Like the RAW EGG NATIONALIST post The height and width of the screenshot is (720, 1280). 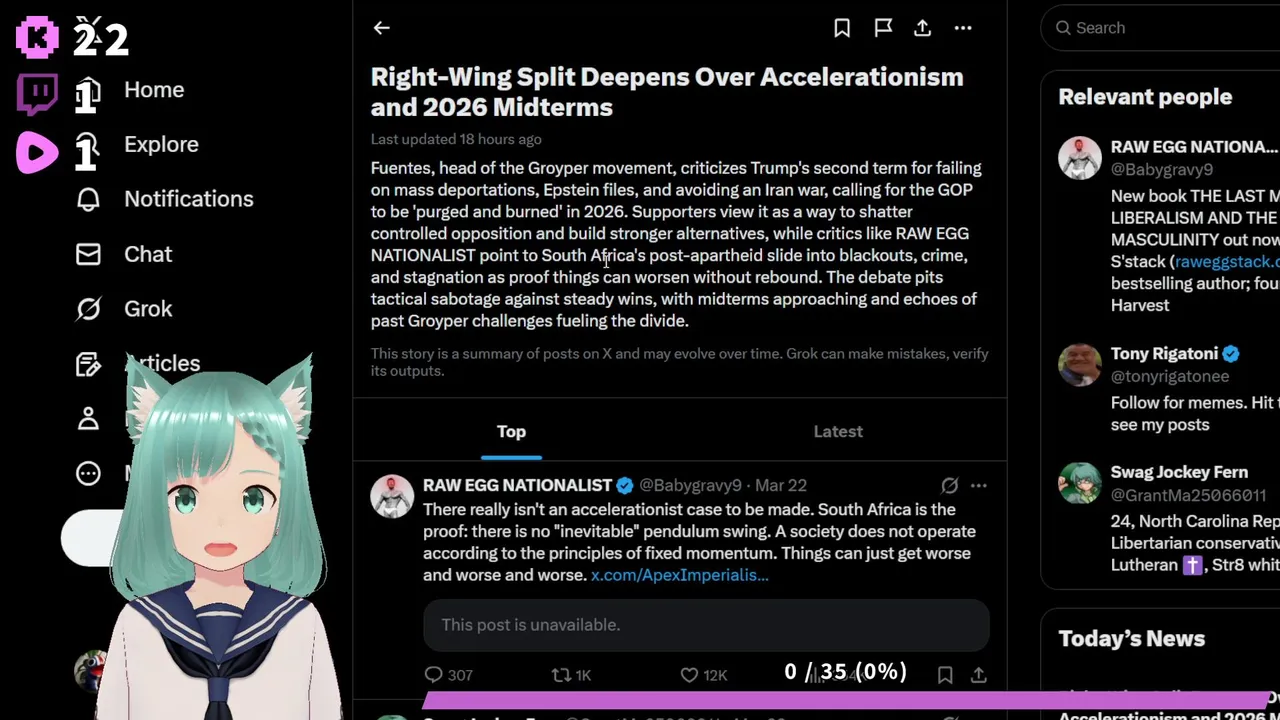pos(689,675)
